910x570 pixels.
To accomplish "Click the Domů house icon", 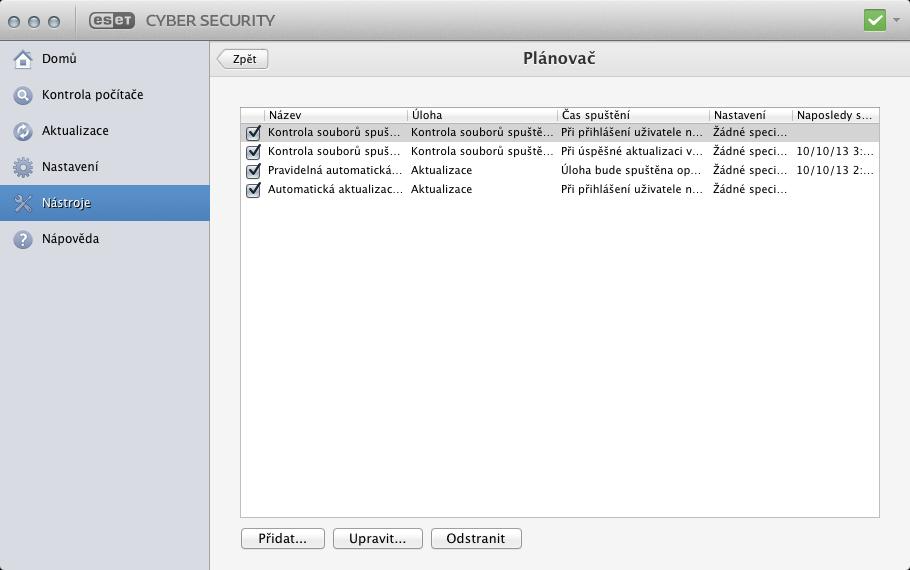I will (x=23, y=59).
